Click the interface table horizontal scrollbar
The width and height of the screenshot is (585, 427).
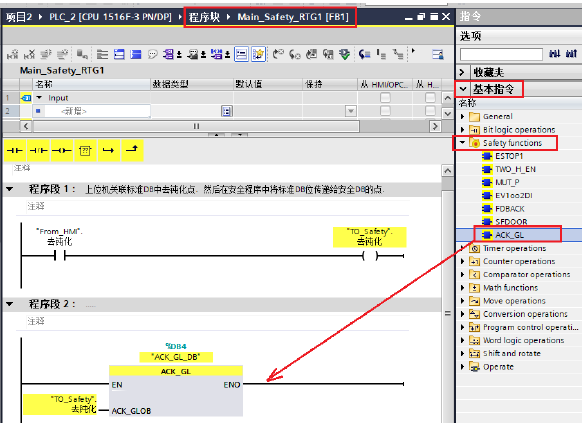(196, 126)
